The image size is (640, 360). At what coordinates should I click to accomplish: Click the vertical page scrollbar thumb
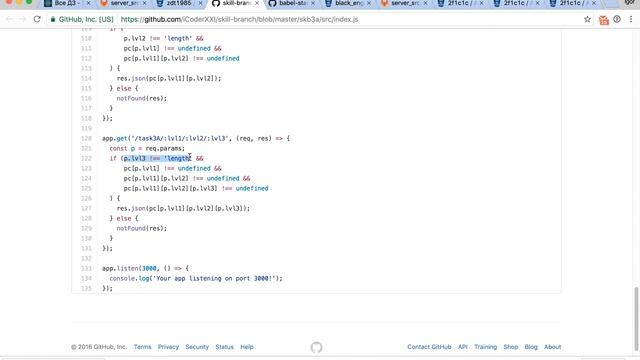pyautogui.click(x=636, y=318)
